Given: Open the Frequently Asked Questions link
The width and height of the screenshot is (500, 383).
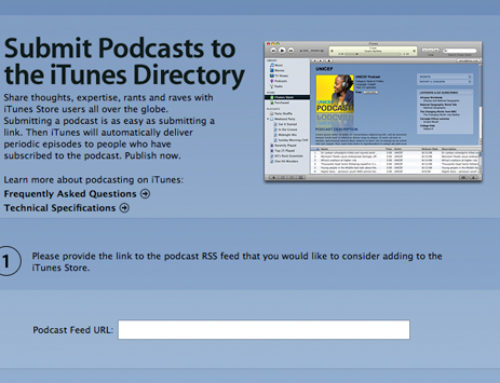Looking at the screenshot, I should coord(70,194).
